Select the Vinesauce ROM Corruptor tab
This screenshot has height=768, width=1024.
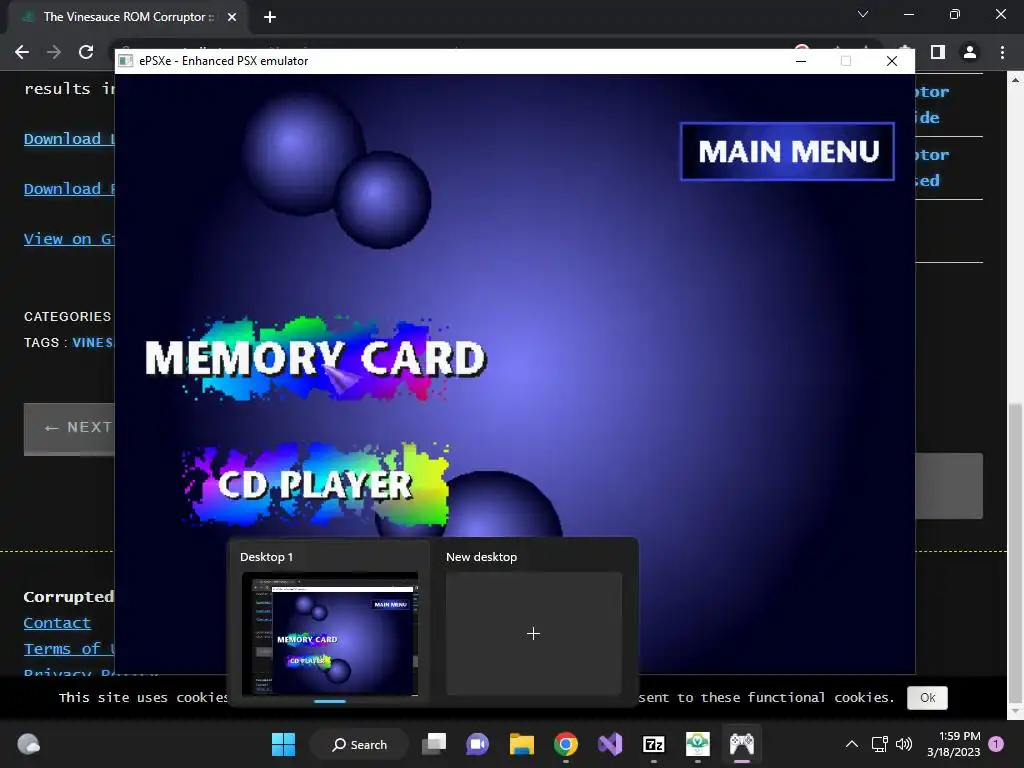pos(127,17)
